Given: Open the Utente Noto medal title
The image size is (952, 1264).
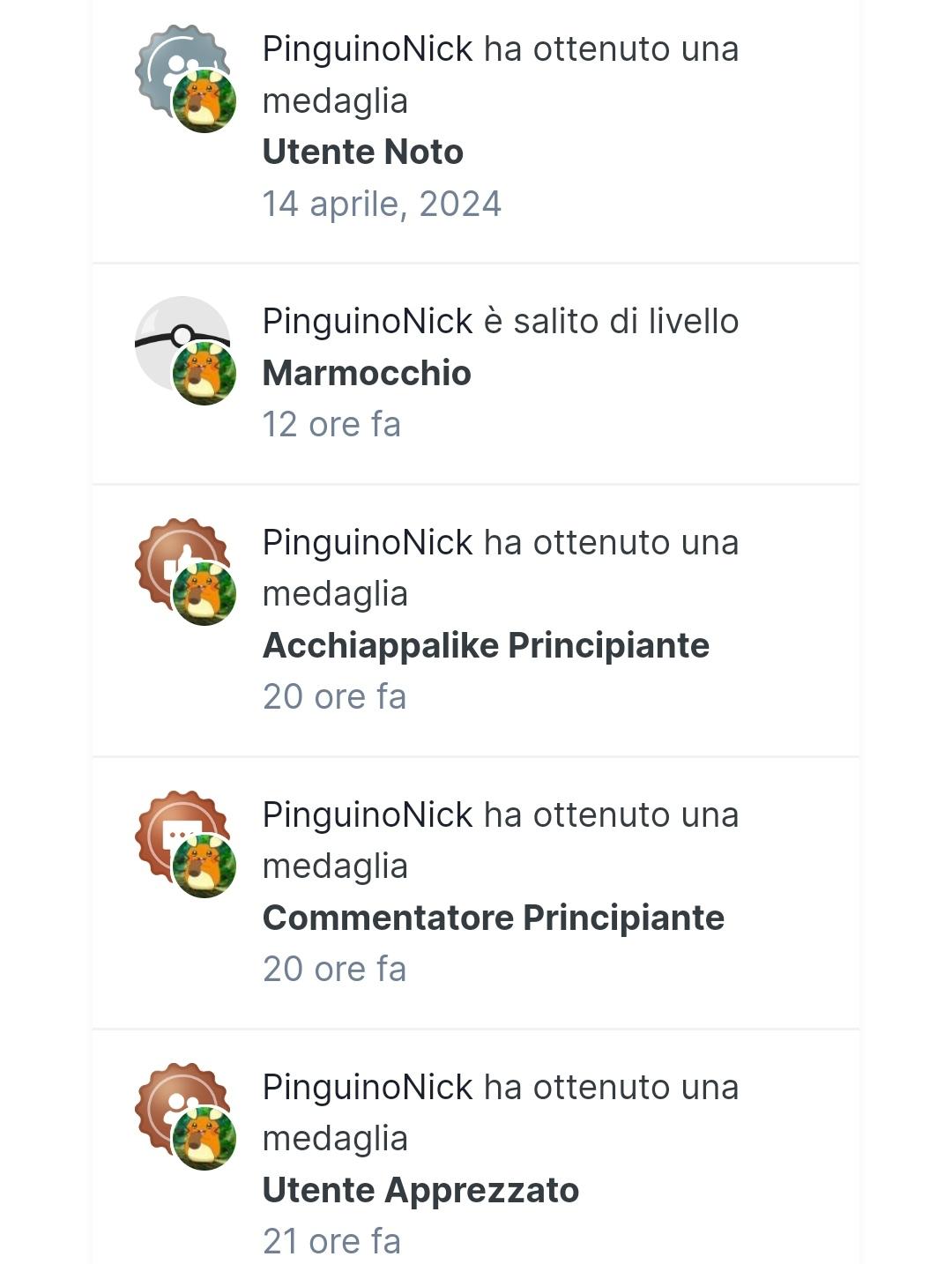Looking at the screenshot, I should tap(362, 152).
